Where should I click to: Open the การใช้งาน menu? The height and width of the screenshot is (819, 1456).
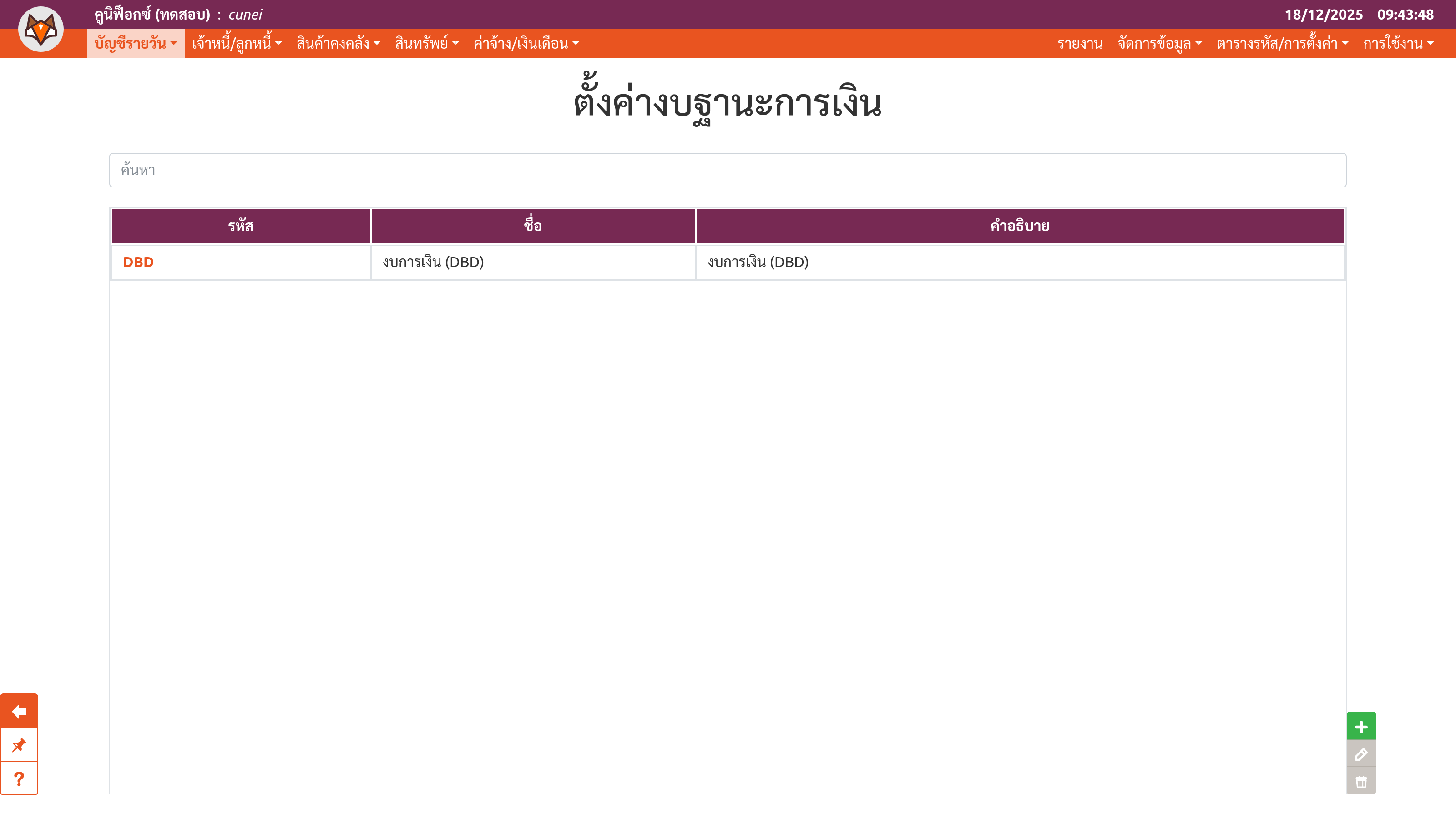(1398, 44)
